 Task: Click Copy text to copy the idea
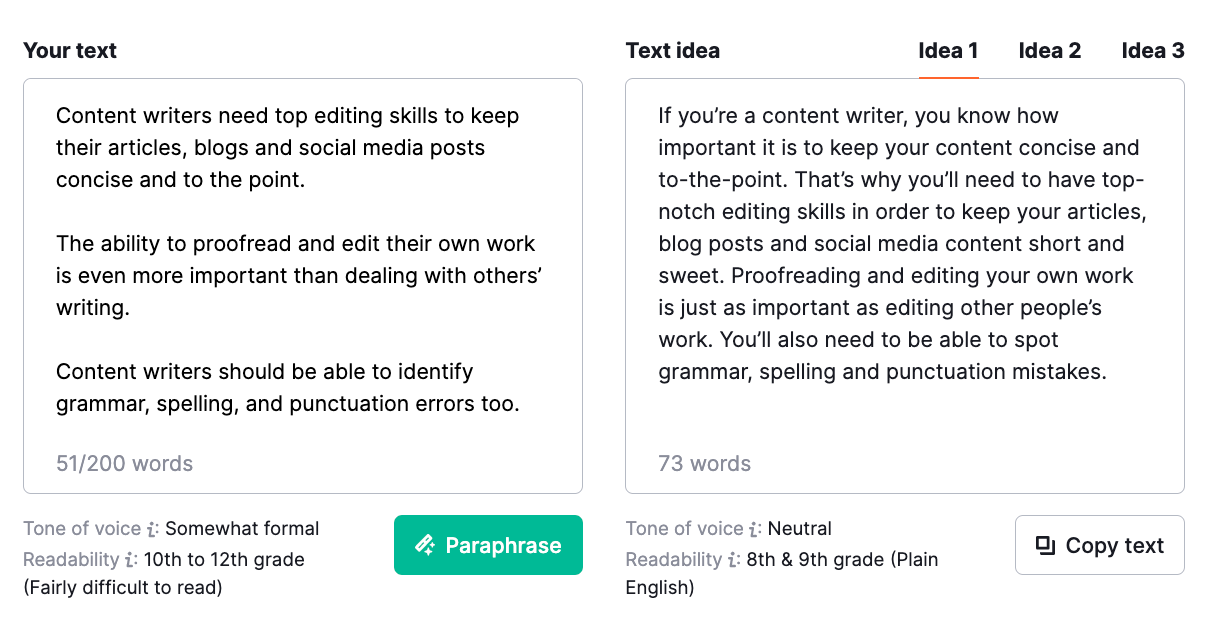point(1099,545)
